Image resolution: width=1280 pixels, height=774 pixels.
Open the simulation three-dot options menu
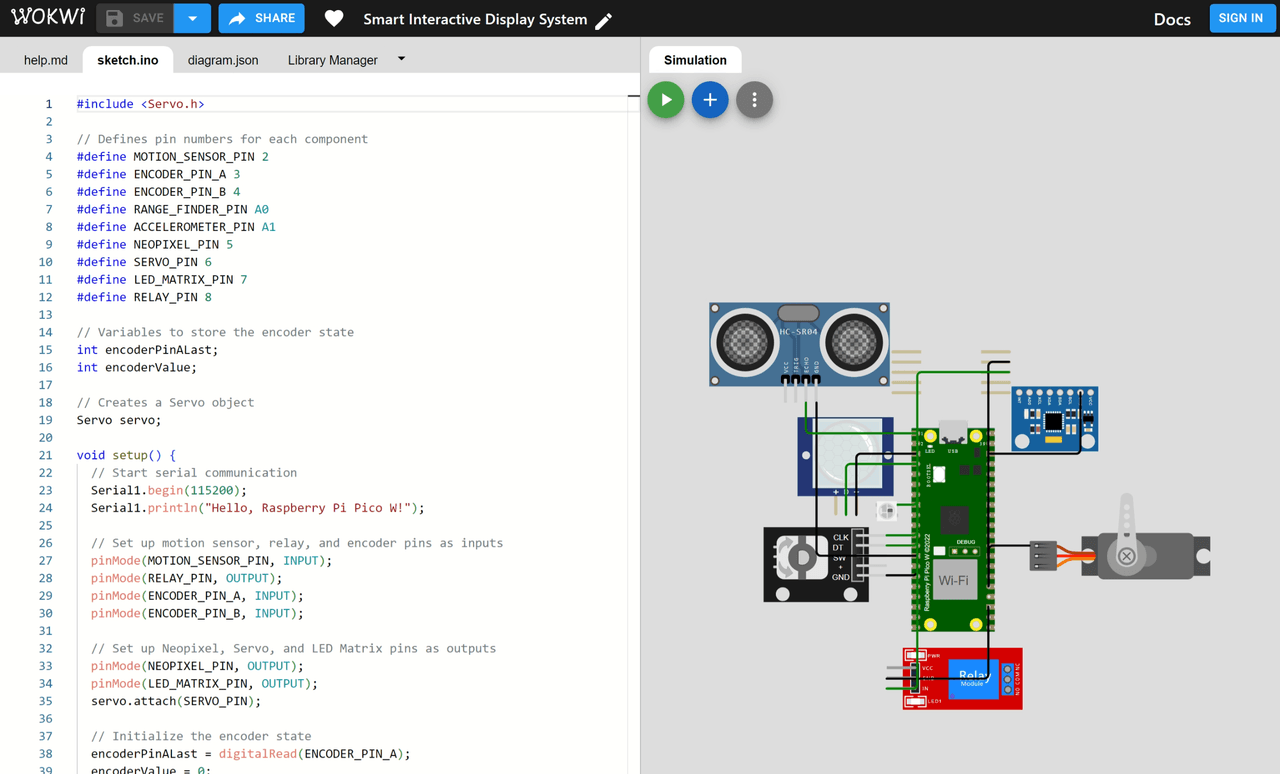[755, 100]
